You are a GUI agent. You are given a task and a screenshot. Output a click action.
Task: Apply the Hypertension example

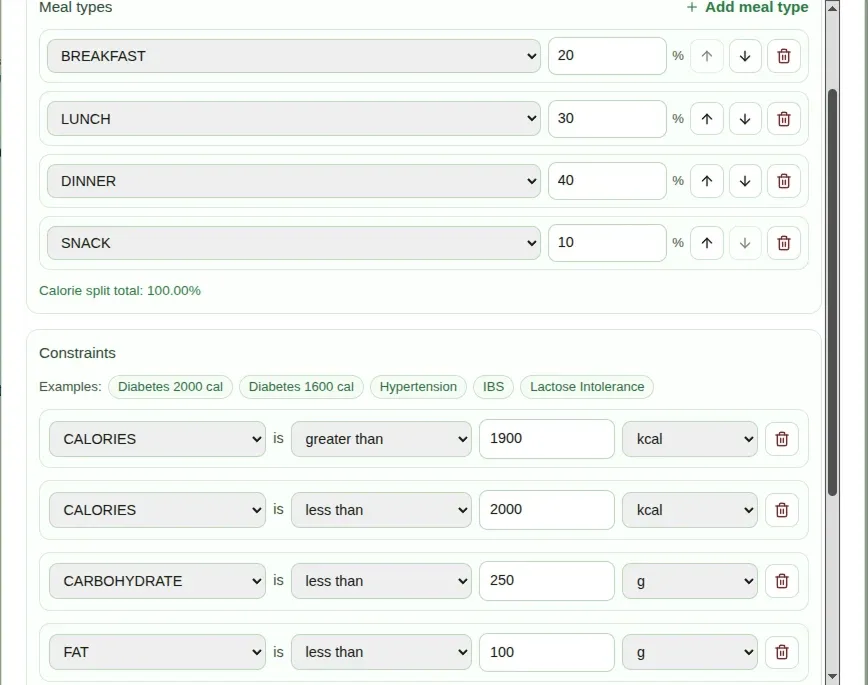pyautogui.click(x=418, y=387)
